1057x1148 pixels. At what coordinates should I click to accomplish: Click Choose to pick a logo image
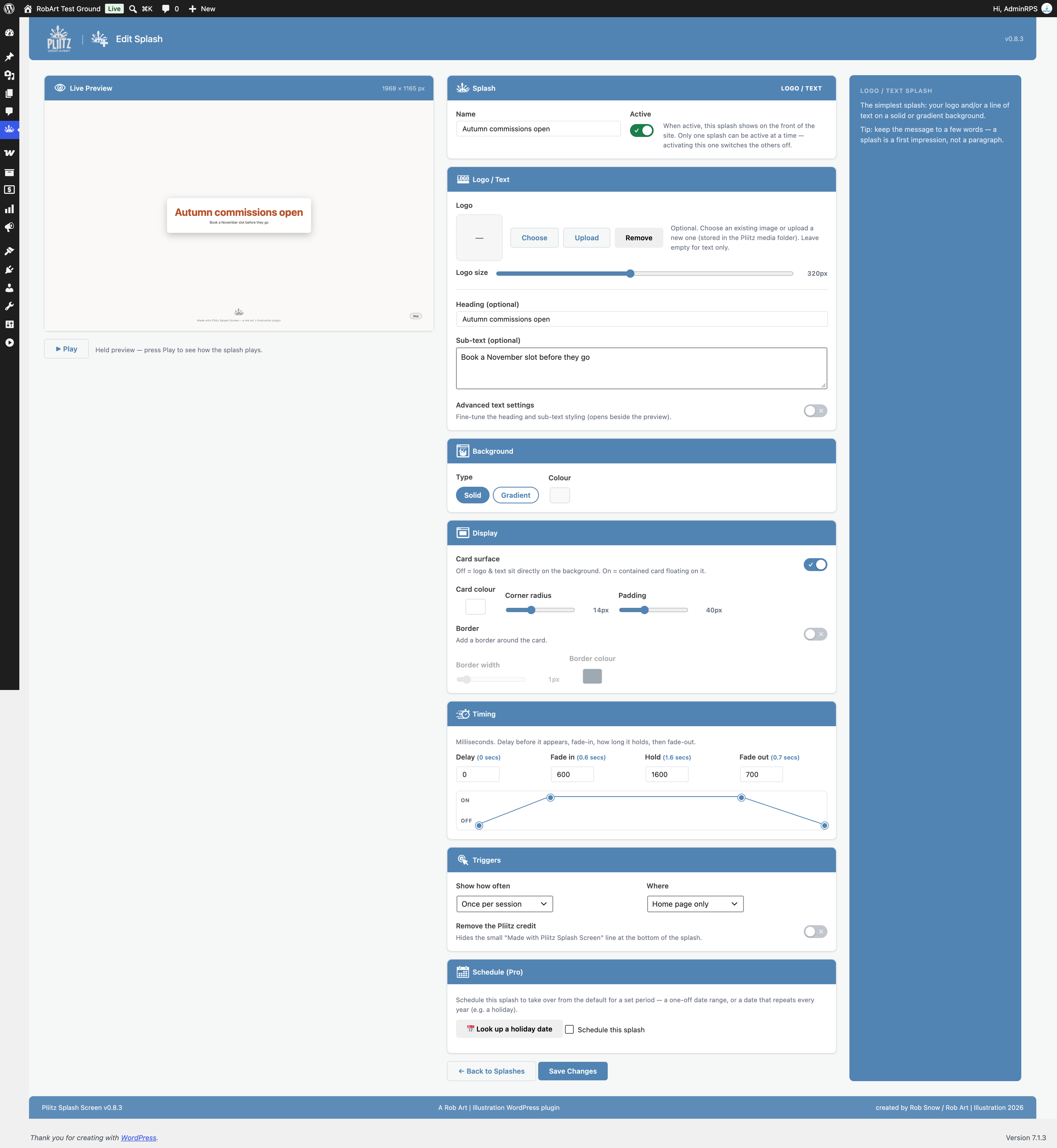pyautogui.click(x=534, y=238)
